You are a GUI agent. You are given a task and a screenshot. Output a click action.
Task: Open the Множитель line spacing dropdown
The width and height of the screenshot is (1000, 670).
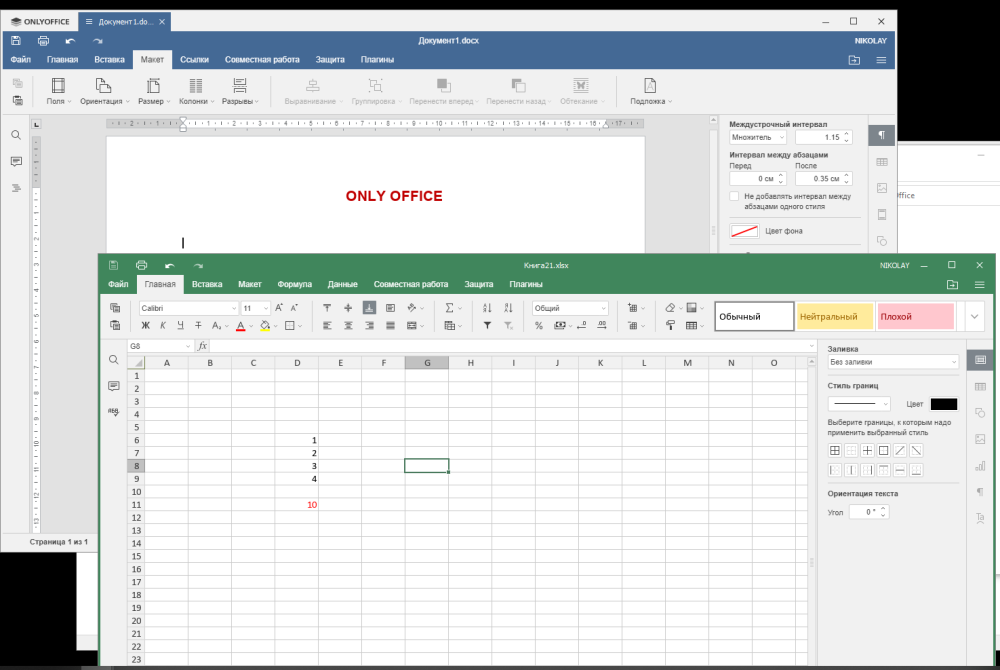[758, 137]
